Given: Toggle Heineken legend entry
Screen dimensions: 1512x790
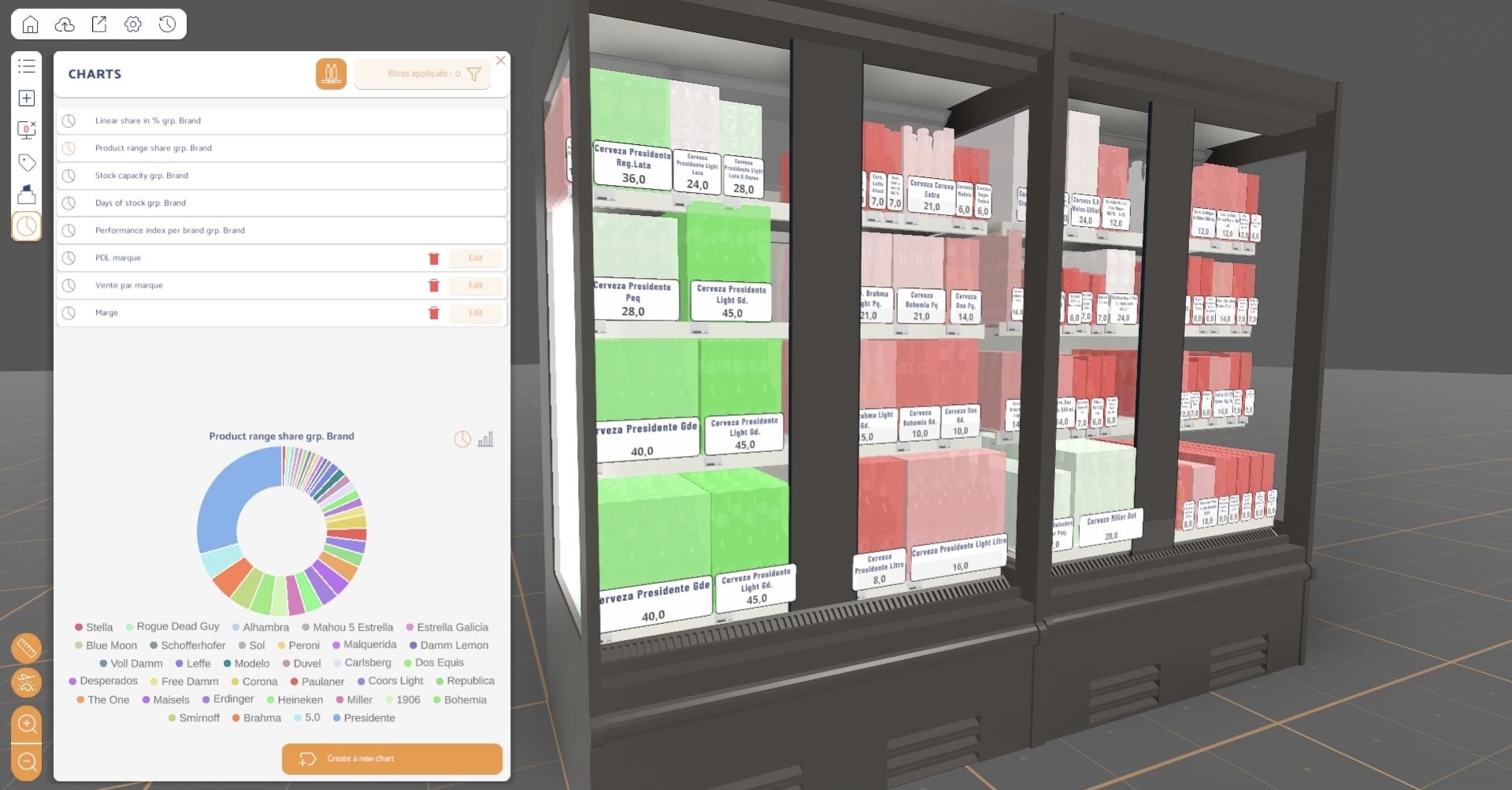Looking at the screenshot, I should click(x=295, y=700).
